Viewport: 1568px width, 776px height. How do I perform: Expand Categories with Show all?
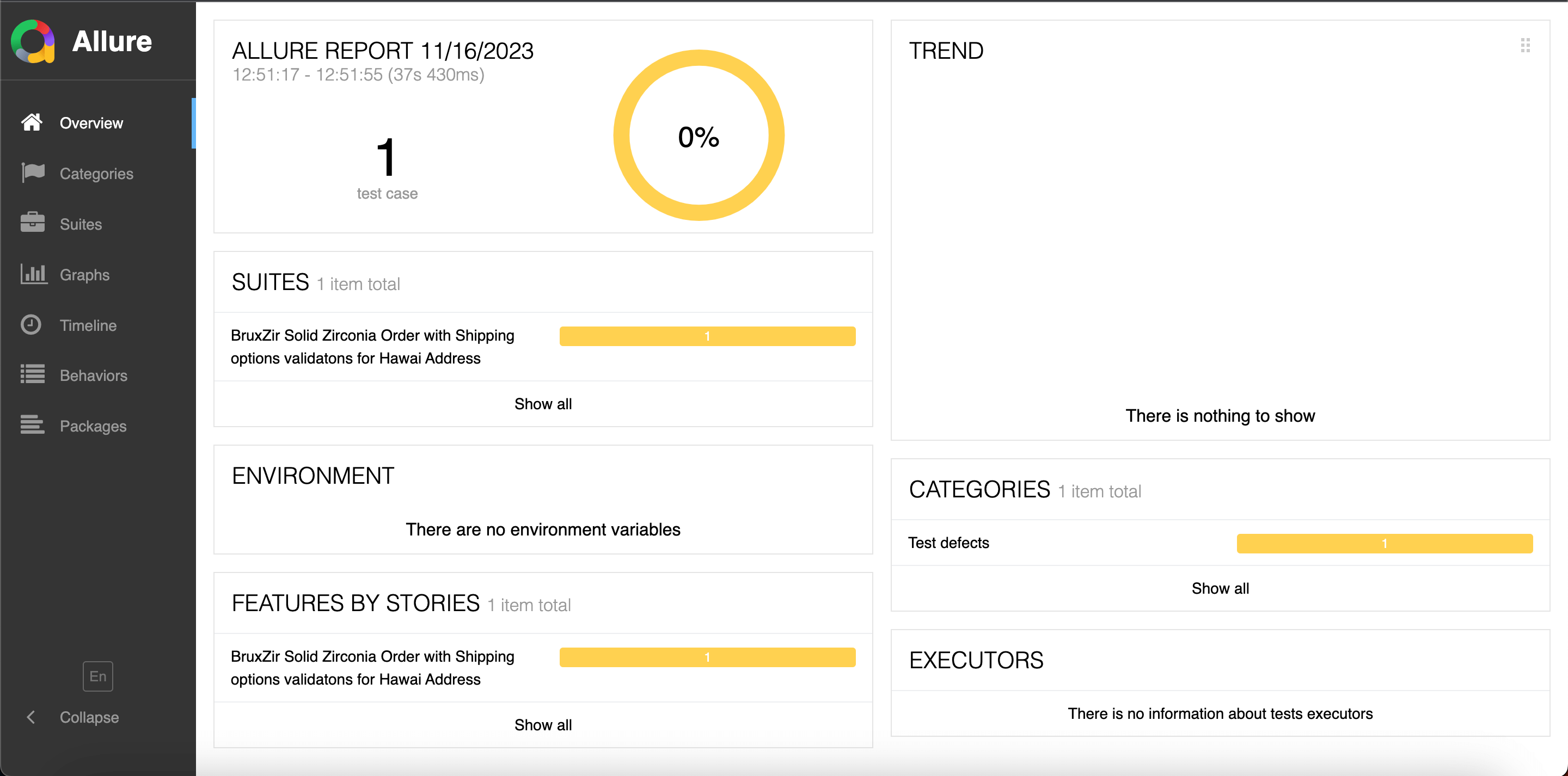pos(1220,589)
